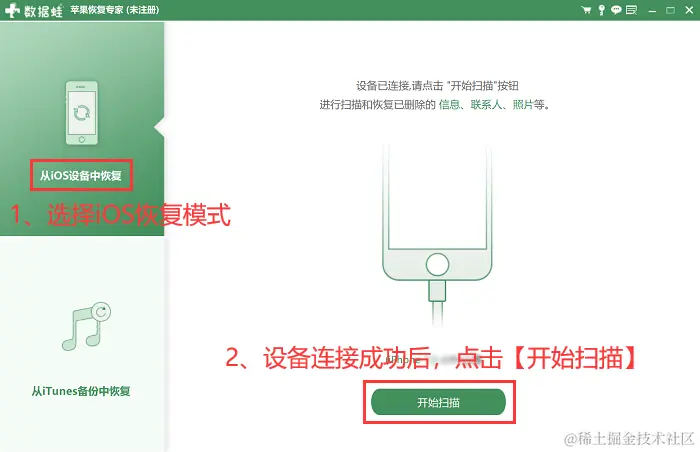Close the 苹果恢复专家 window
This screenshot has width=700, height=452.
pyautogui.click(x=689, y=10)
